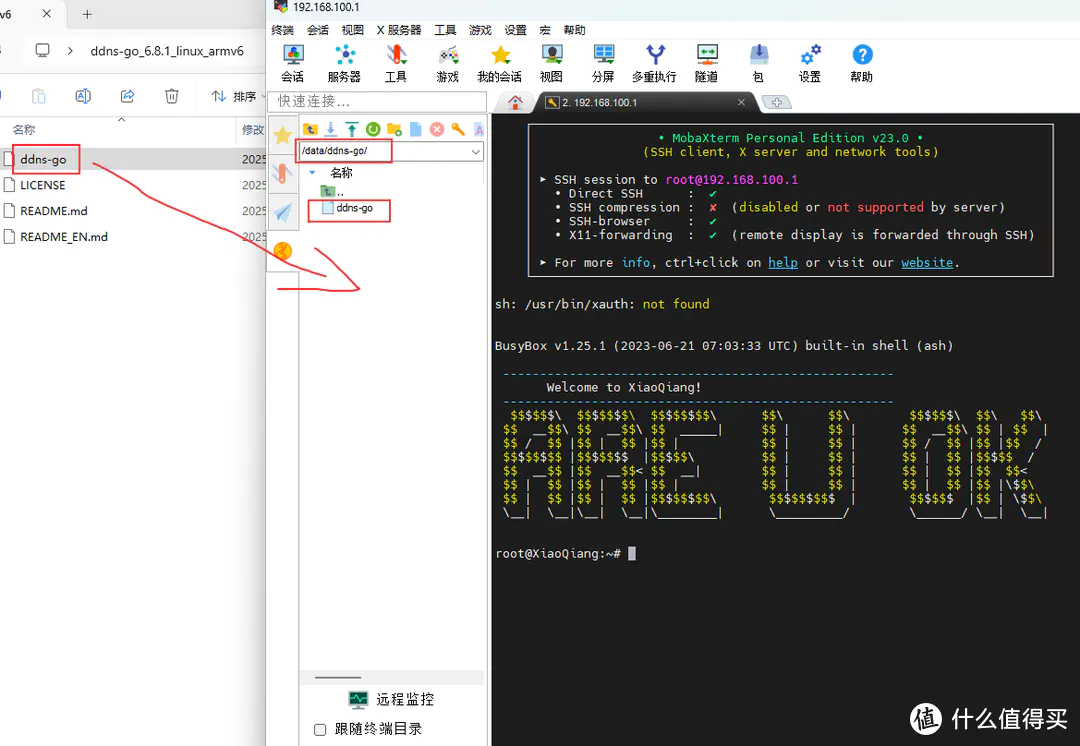This screenshot has width=1080, height=746.
Task: Expand breadcrumb chevron before ddns-go_6.8.1_linux_armv6
Action: coord(70,51)
